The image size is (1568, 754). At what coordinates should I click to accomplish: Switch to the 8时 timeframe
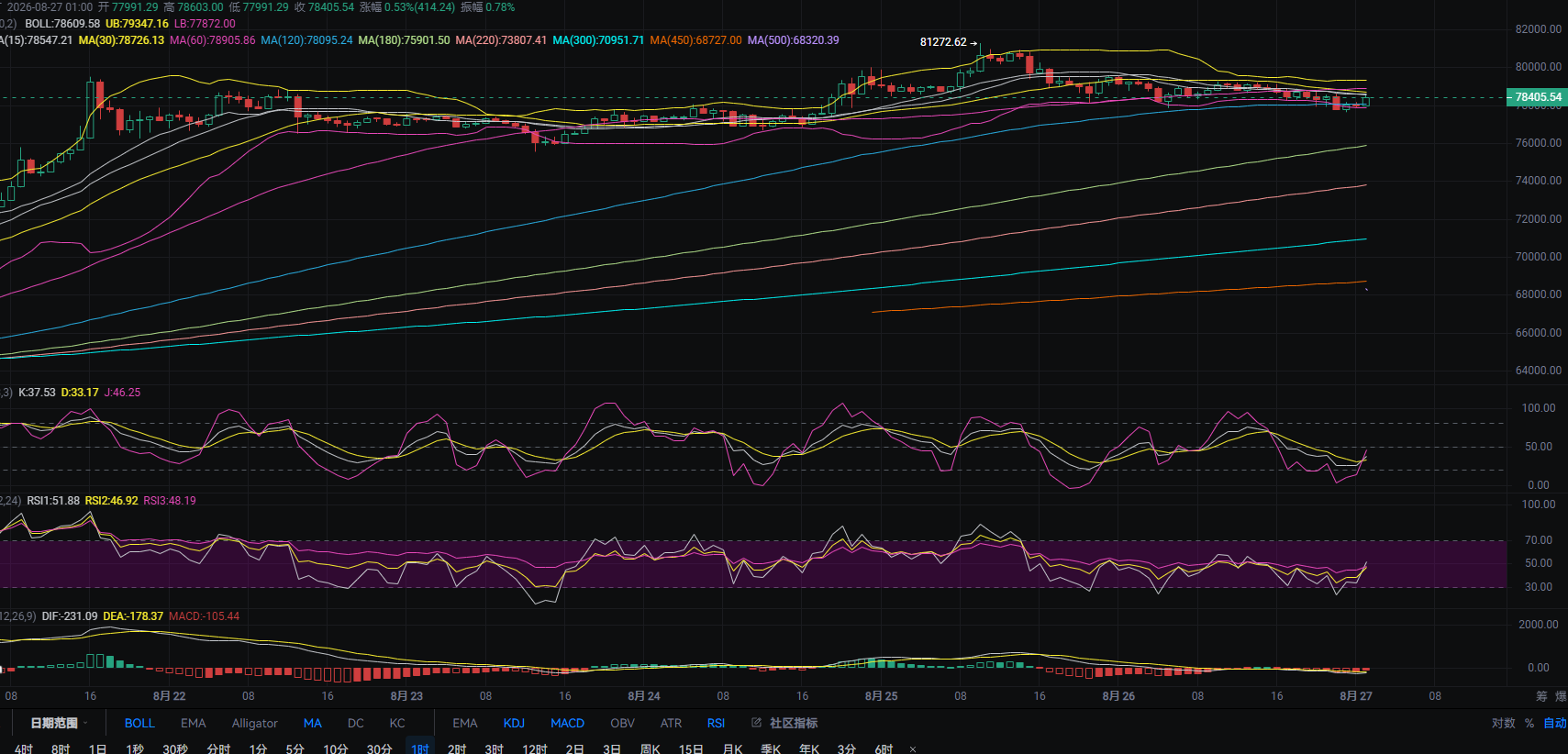point(61,748)
